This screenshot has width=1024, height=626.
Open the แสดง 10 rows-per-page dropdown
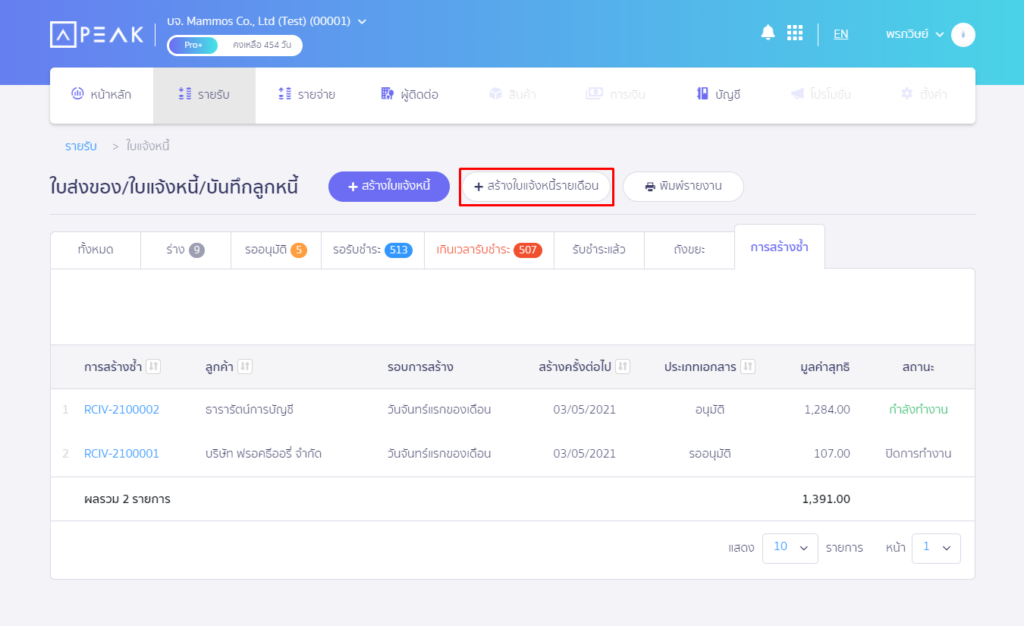click(x=790, y=548)
